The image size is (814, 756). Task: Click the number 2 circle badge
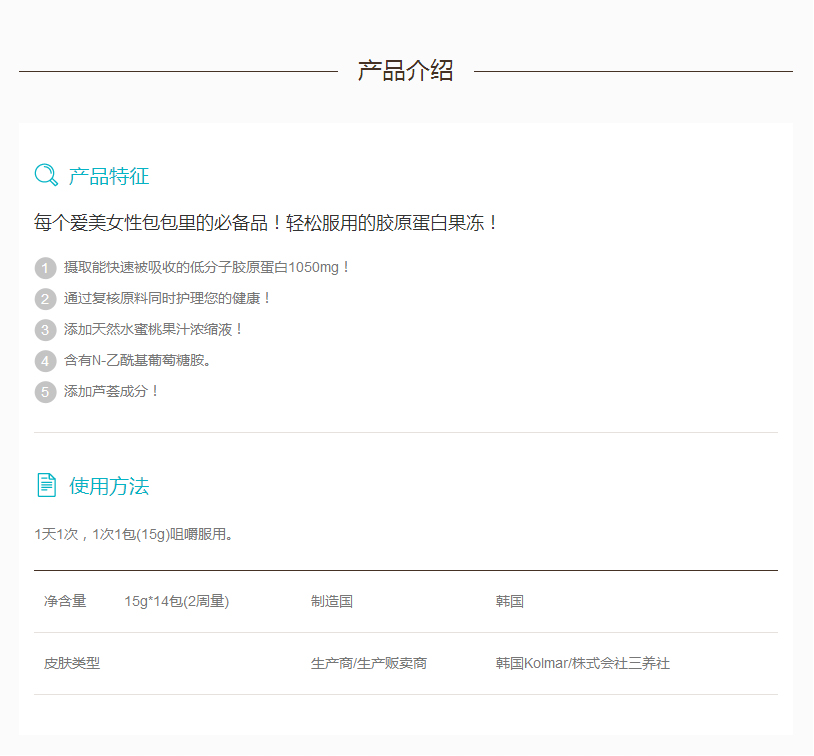point(45,299)
